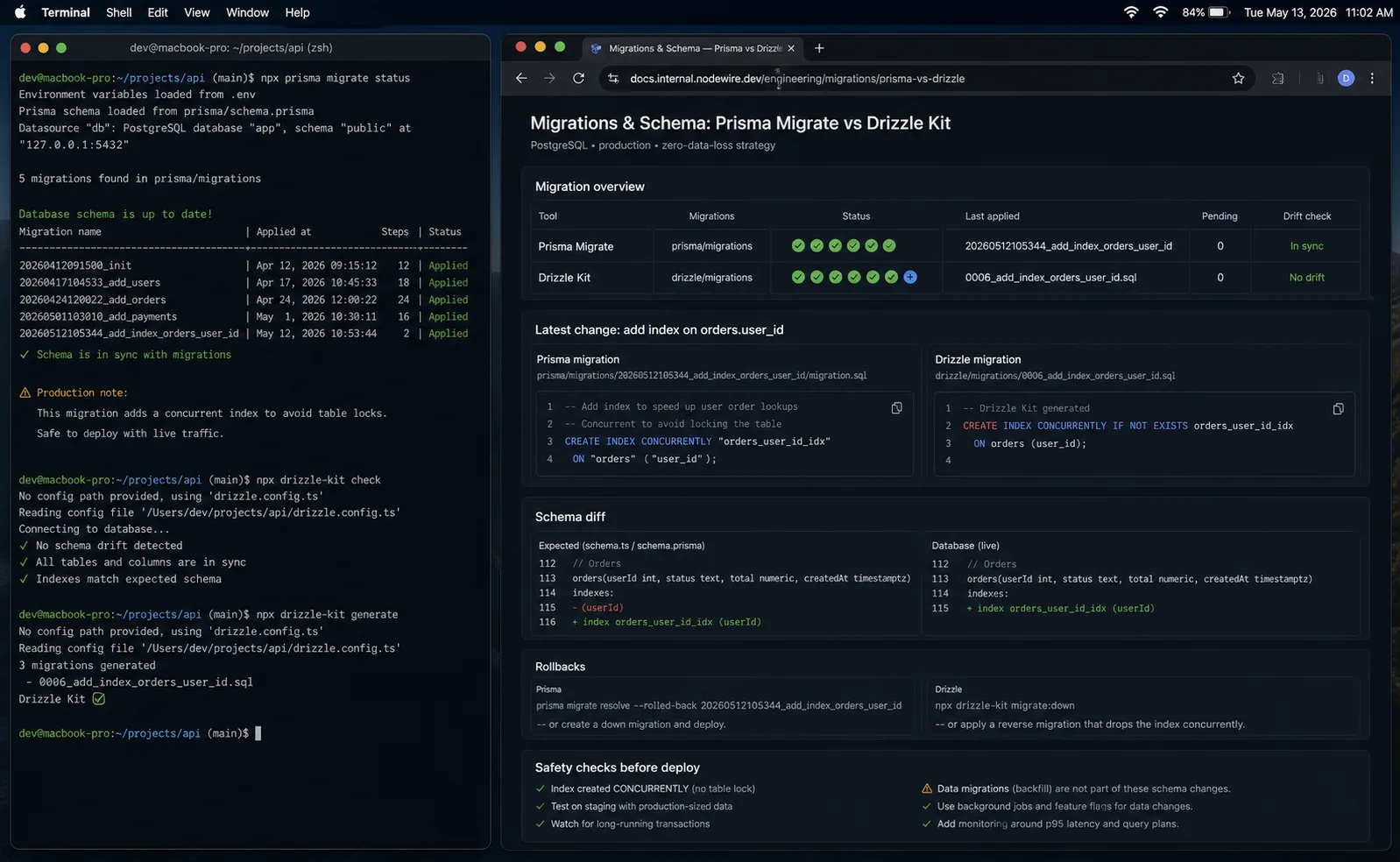Screen dimensions: 1400x862
Task: Open a new browser tab
Action: coord(819,48)
